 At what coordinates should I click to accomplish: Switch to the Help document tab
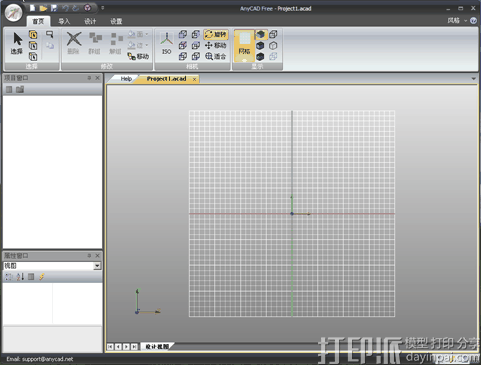point(126,79)
